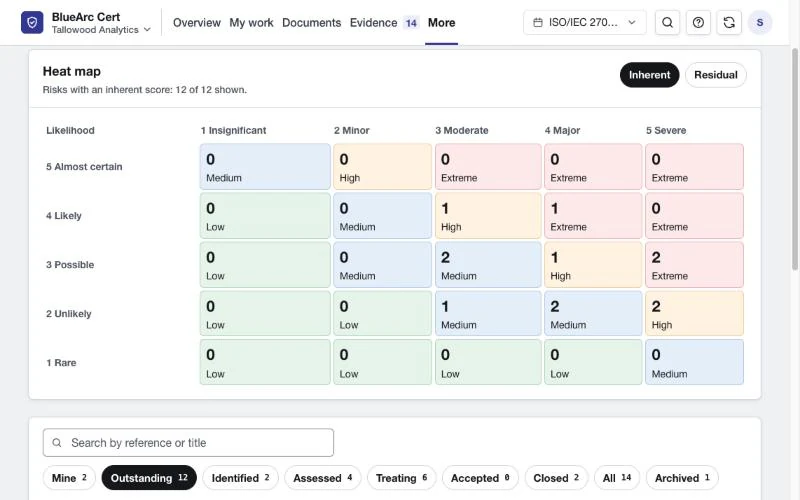Select Almost certain / Insignificant Medium cell
This screenshot has width=800, height=500.
[265, 166]
